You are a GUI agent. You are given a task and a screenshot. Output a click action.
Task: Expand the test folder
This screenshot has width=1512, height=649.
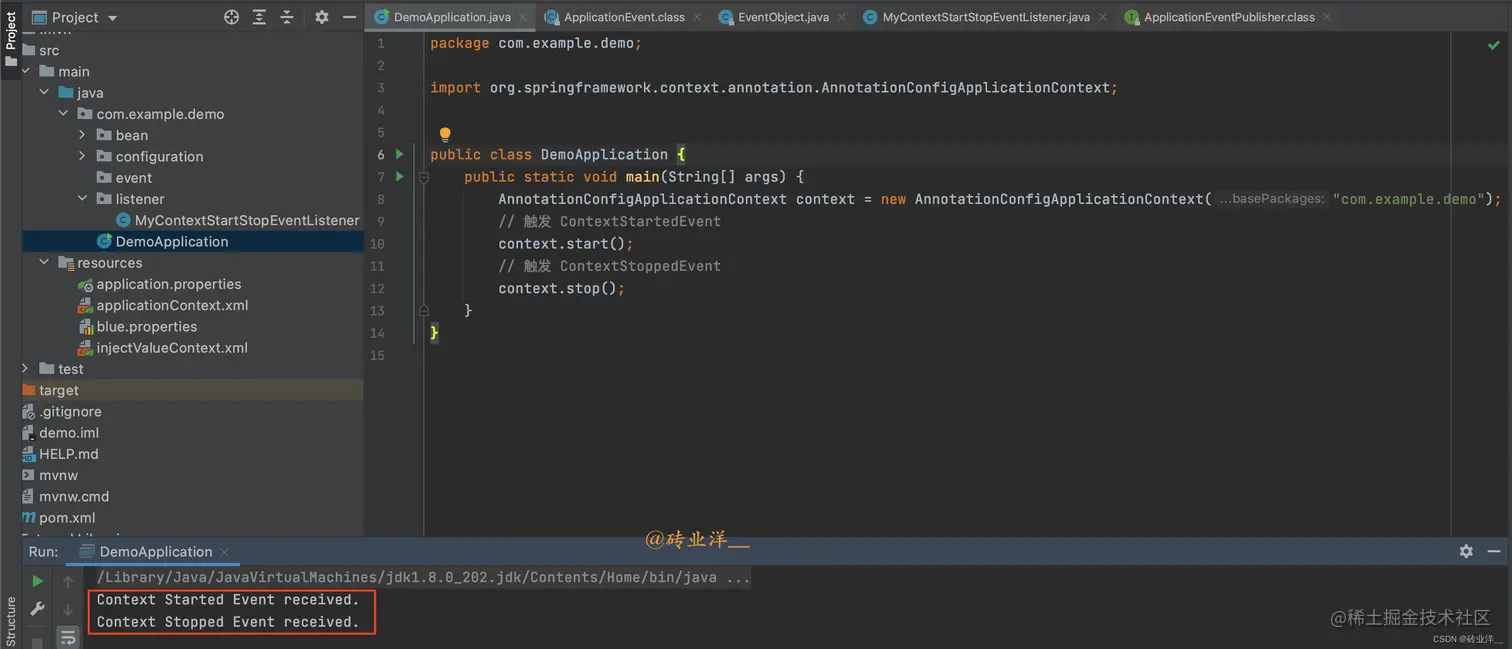pyautogui.click(x=26, y=369)
